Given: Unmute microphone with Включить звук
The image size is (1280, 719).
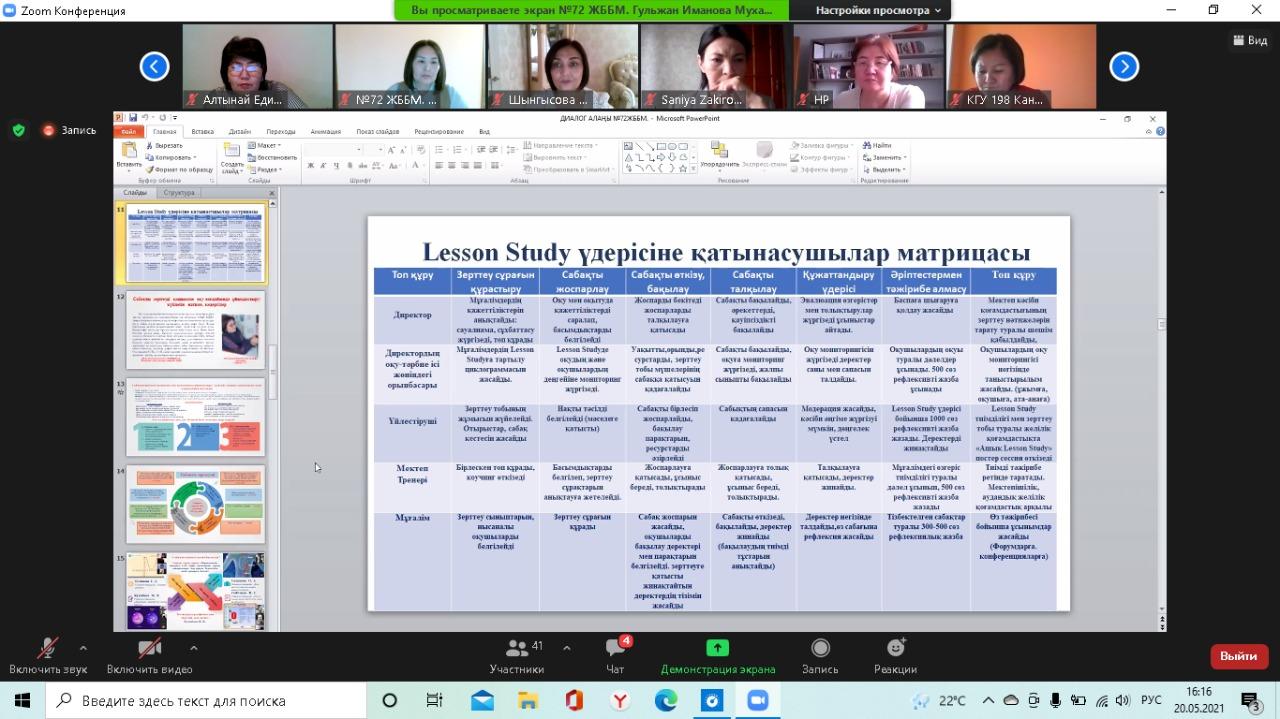Looking at the screenshot, I should coord(47,649).
